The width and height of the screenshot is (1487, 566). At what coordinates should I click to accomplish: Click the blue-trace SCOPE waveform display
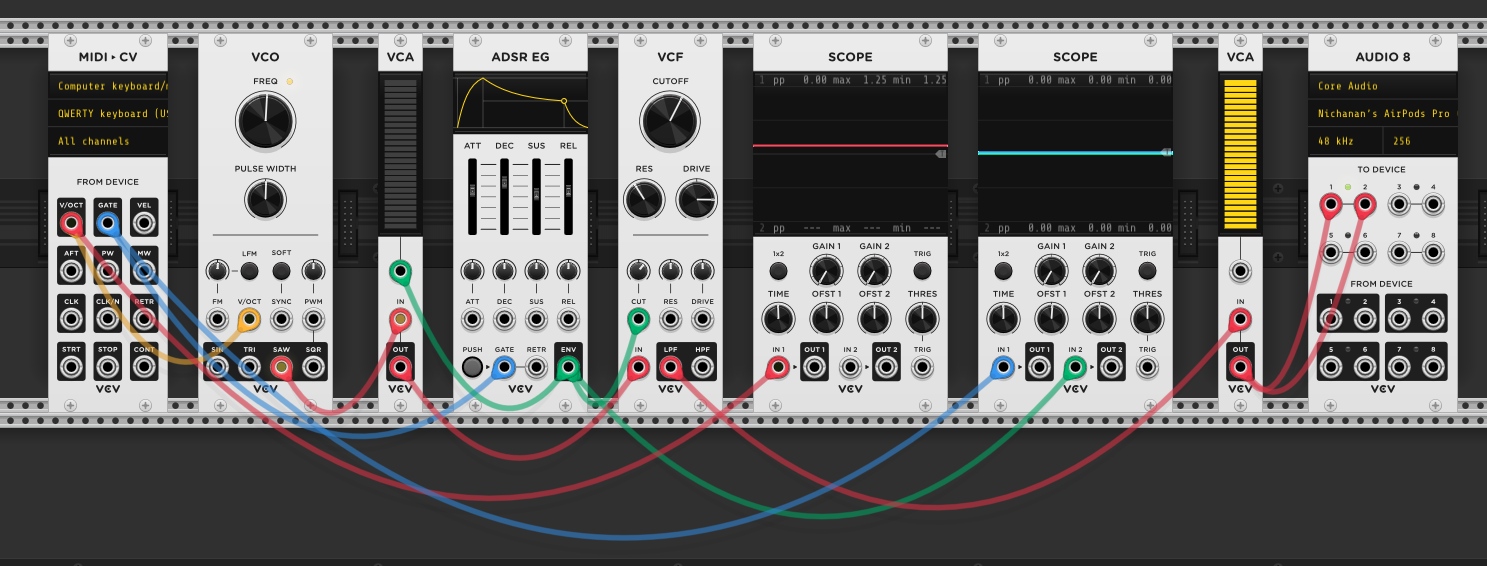tap(1075, 155)
